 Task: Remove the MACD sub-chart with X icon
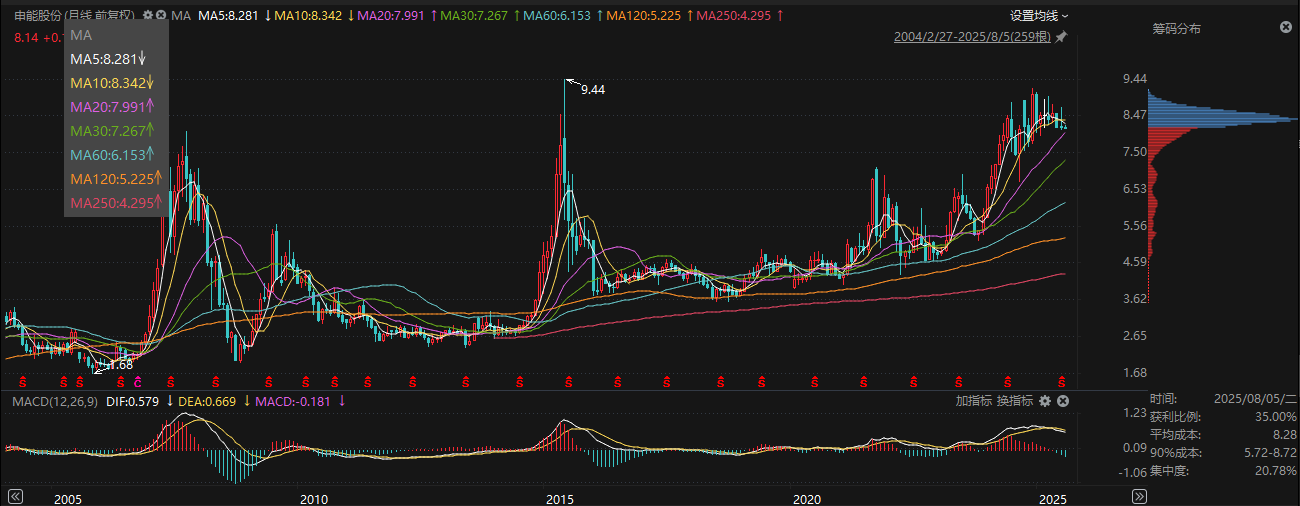1063,401
